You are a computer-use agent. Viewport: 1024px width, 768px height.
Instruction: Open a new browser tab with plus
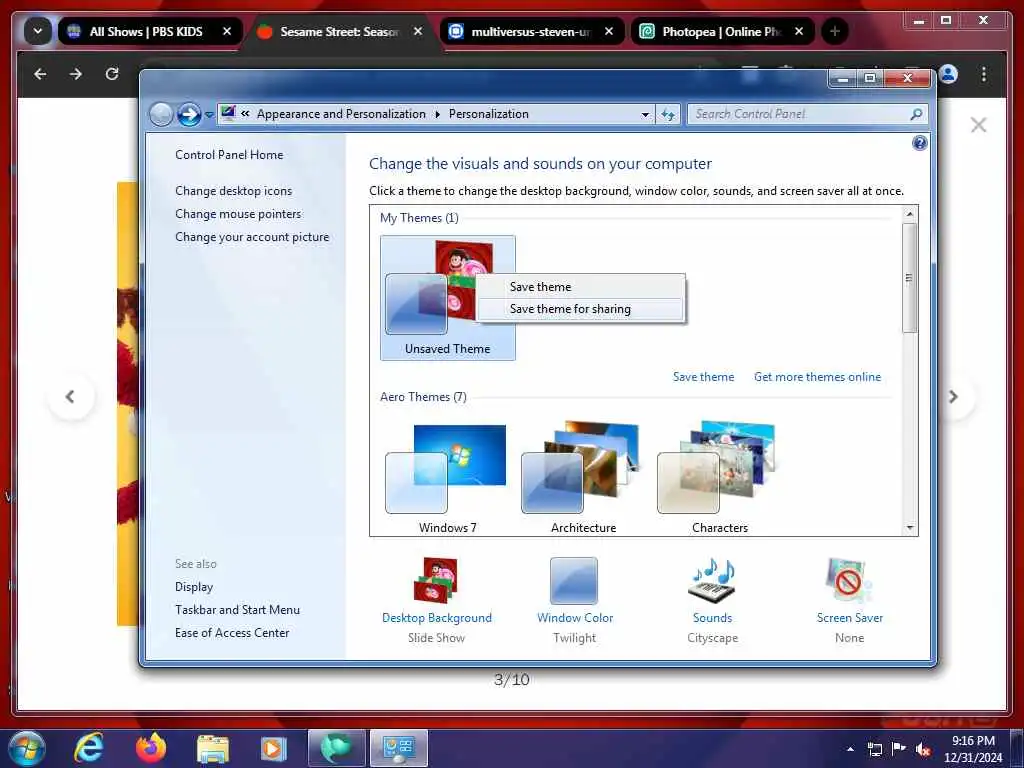[834, 31]
